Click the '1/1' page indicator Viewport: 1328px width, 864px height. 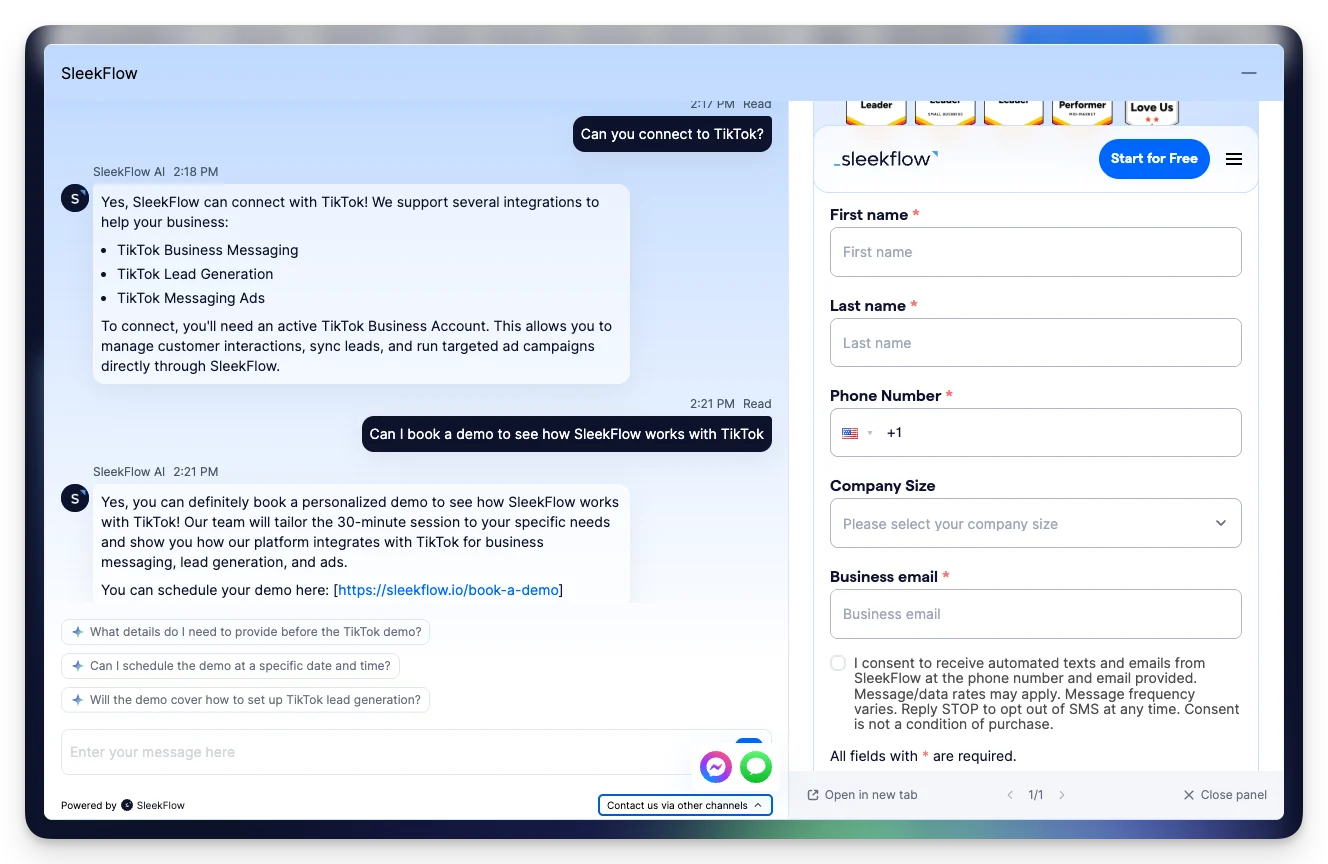pyautogui.click(x=1036, y=795)
